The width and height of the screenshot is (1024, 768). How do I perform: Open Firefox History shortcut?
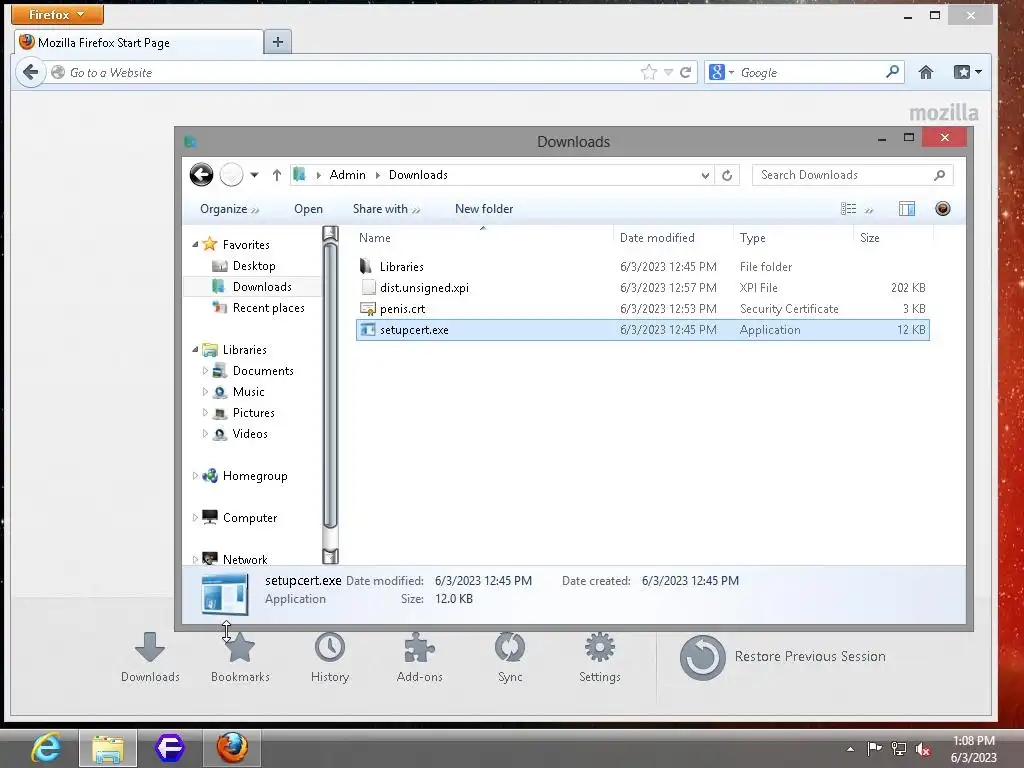point(330,657)
